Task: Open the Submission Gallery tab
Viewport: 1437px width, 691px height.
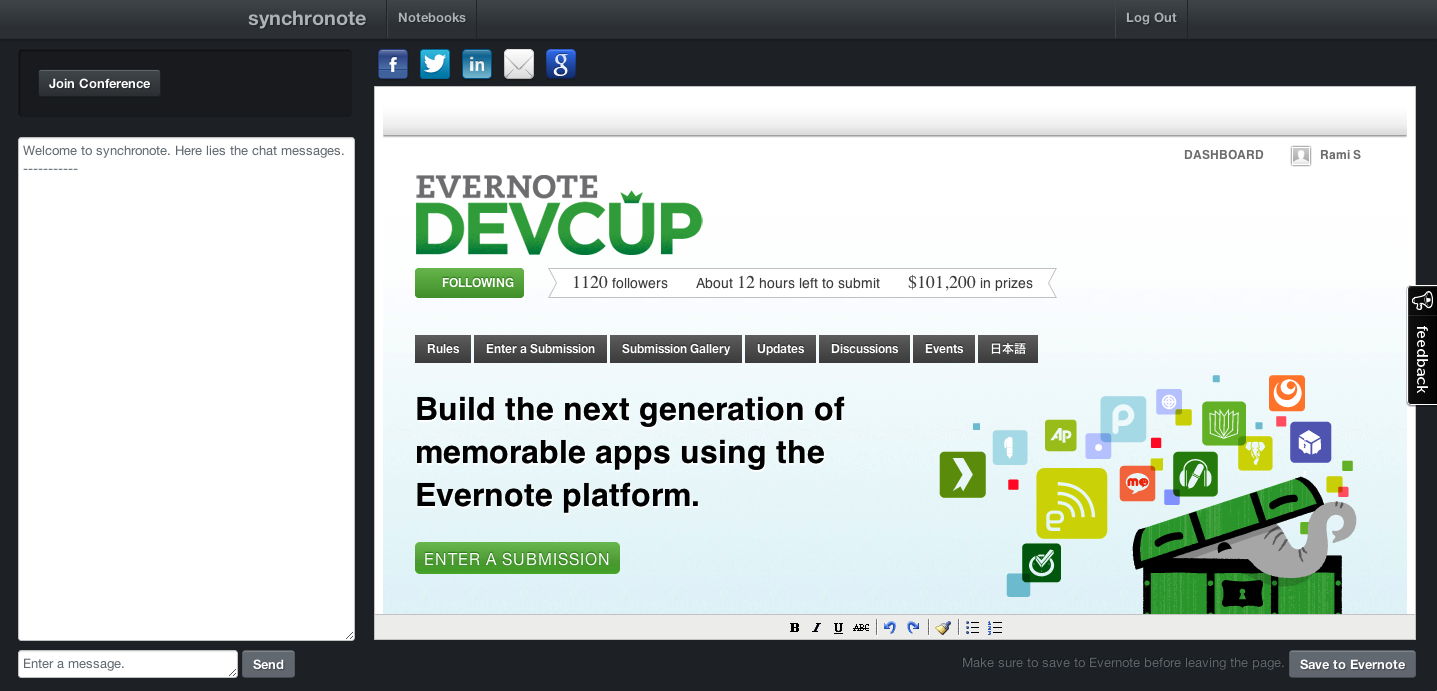Action: click(x=676, y=349)
